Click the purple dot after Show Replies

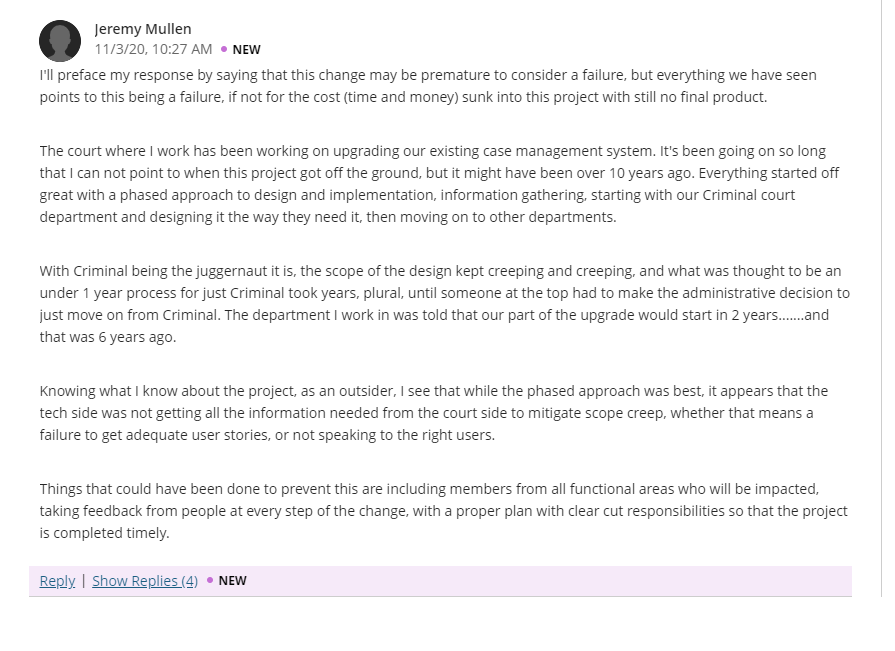coord(210,580)
